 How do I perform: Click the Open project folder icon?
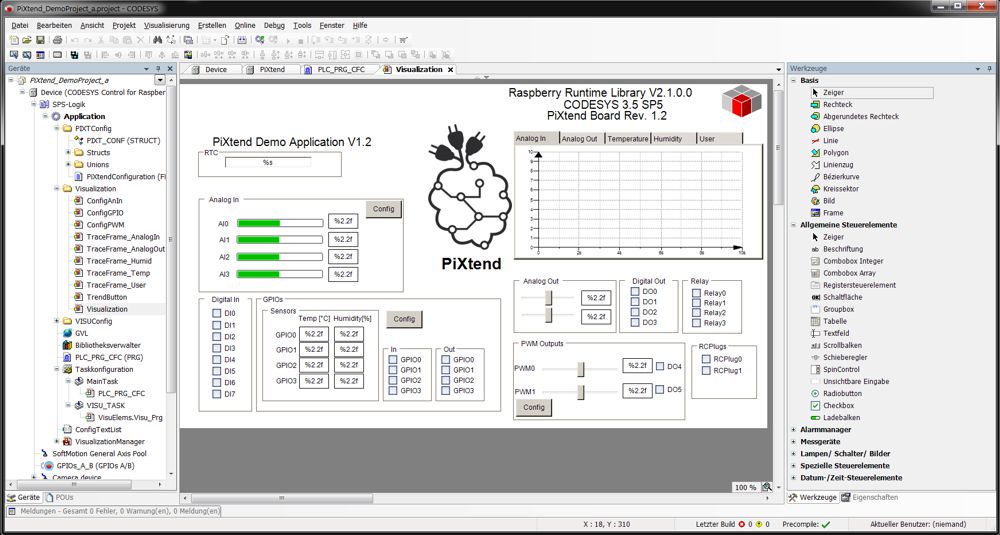point(27,40)
